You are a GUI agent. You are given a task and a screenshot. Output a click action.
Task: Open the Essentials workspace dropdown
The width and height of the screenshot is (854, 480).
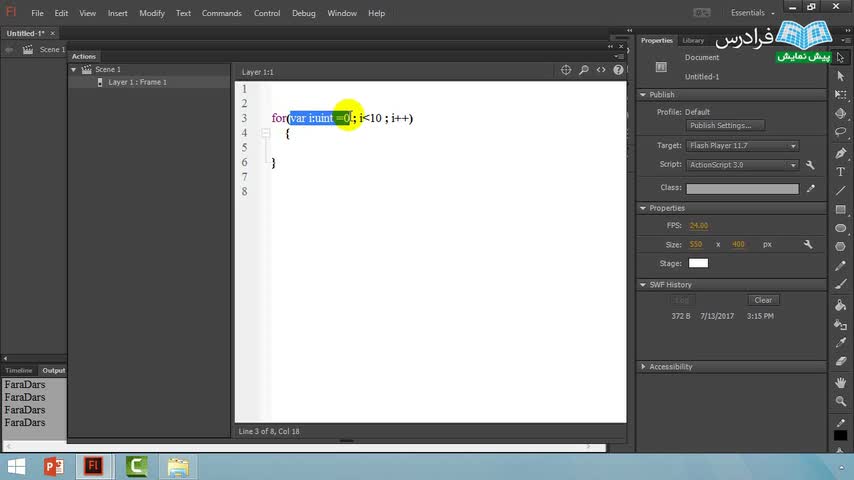tap(752, 13)
